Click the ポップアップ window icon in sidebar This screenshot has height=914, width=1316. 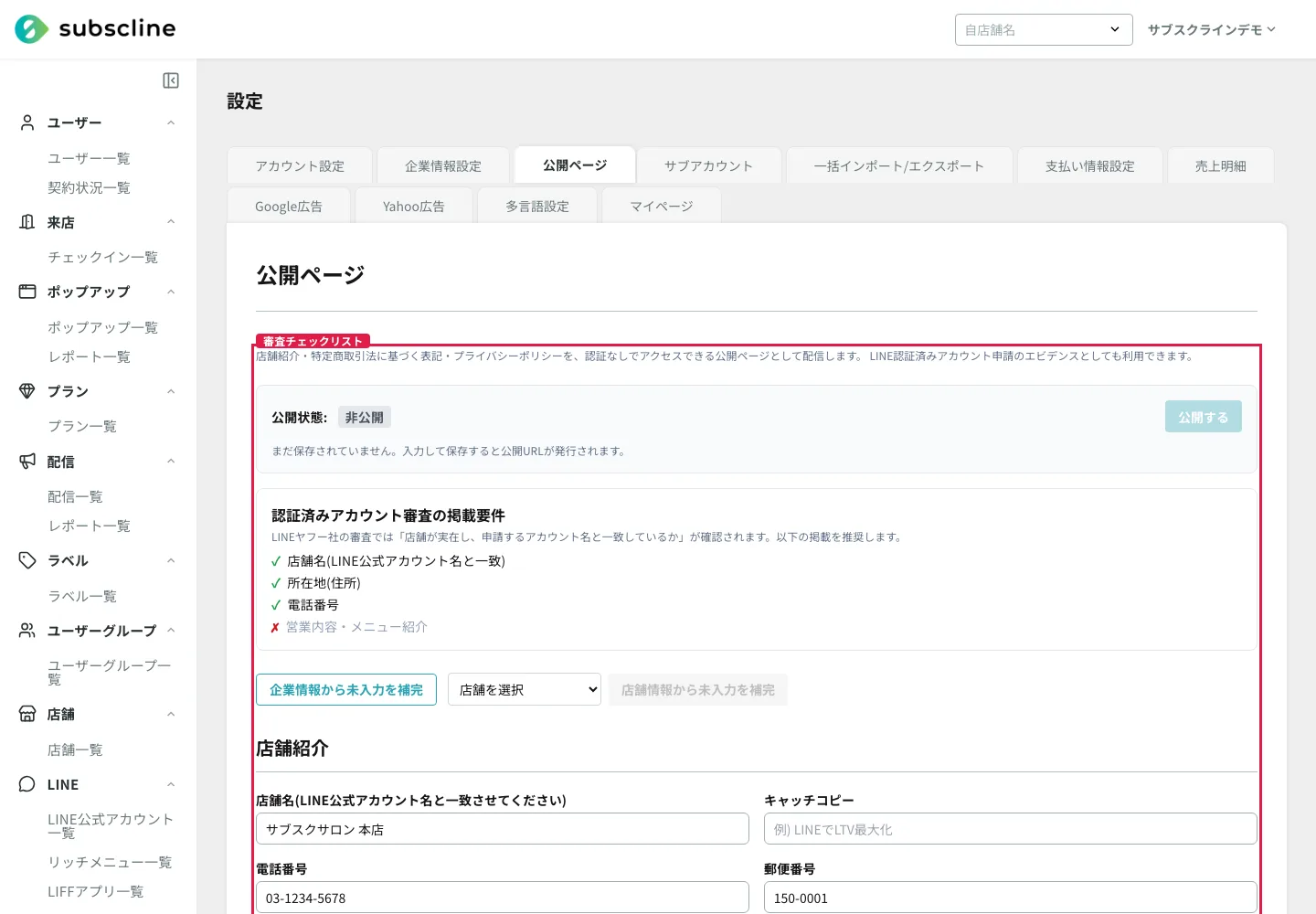pyautogui.click(x=27, y=292)
